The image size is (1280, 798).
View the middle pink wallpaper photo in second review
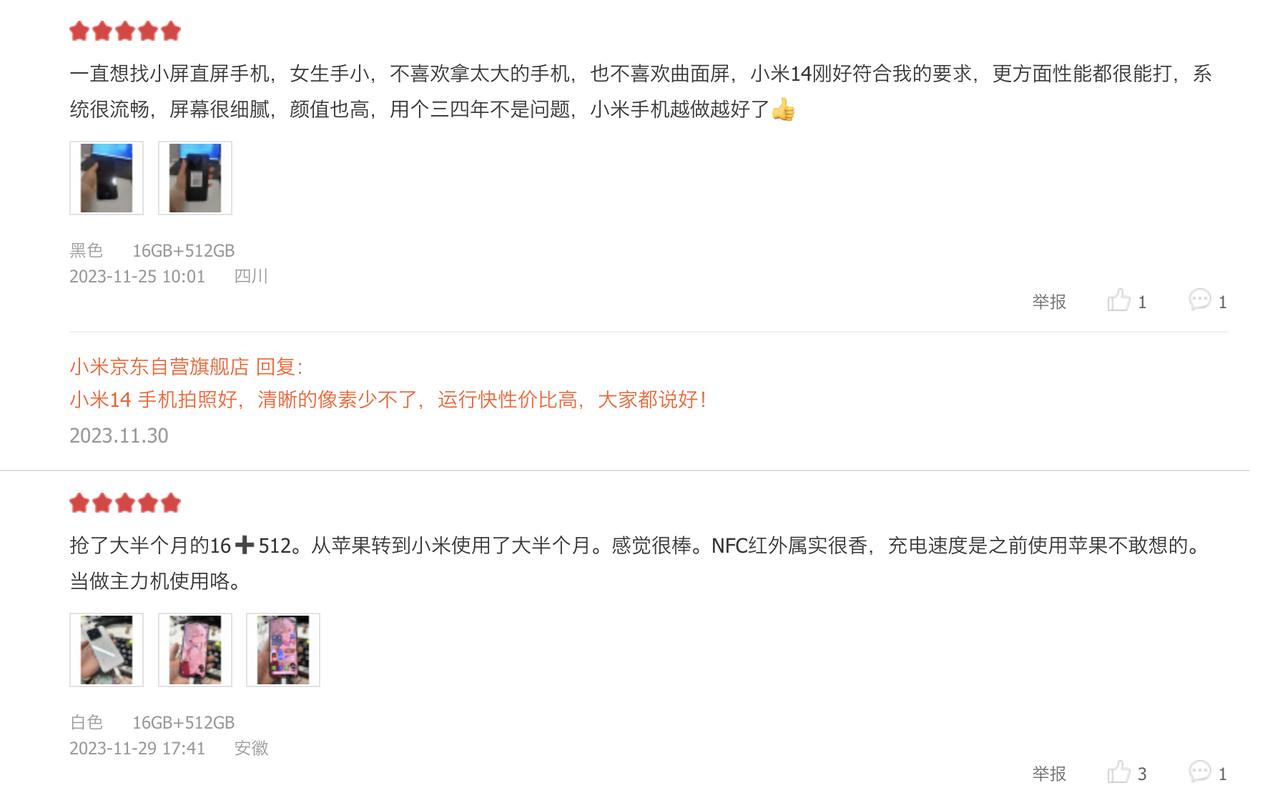click(195, 650)
